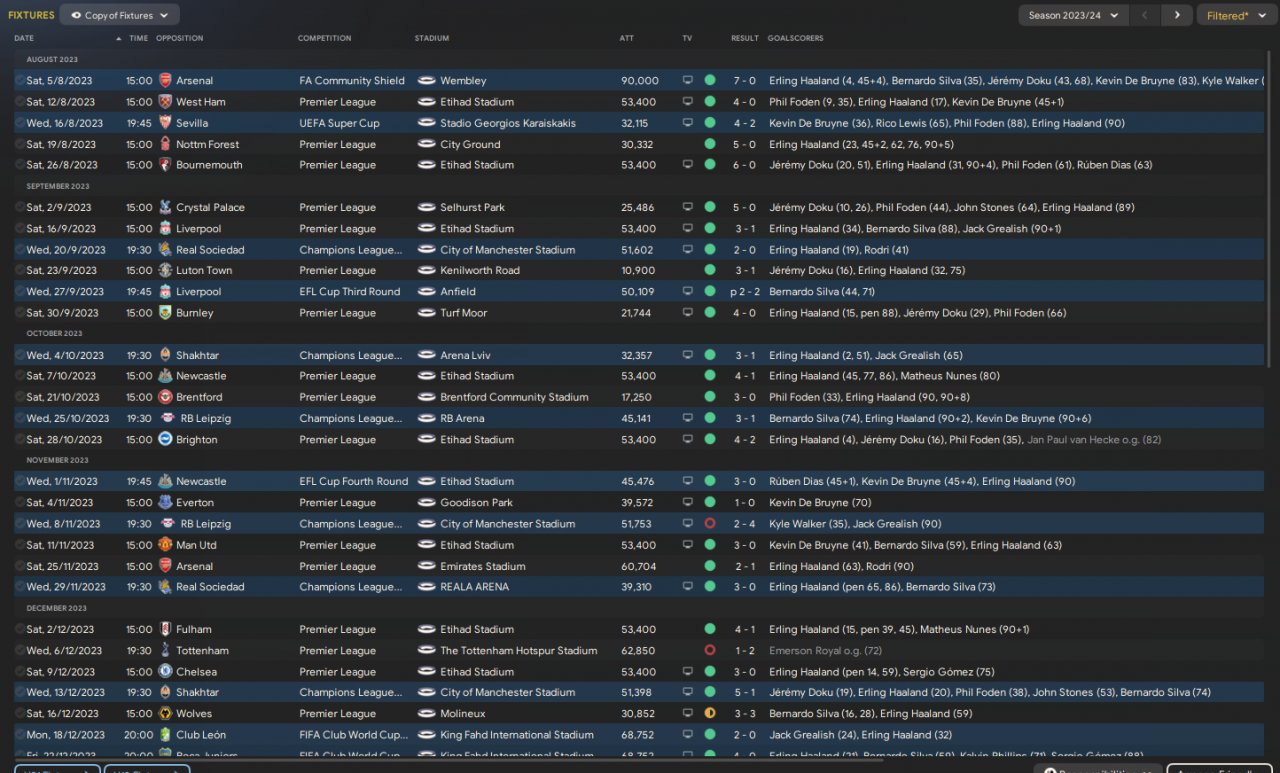Screen dimensions: 1280x773
Task: Click the Luton Town opposition name
Action: 204,271
